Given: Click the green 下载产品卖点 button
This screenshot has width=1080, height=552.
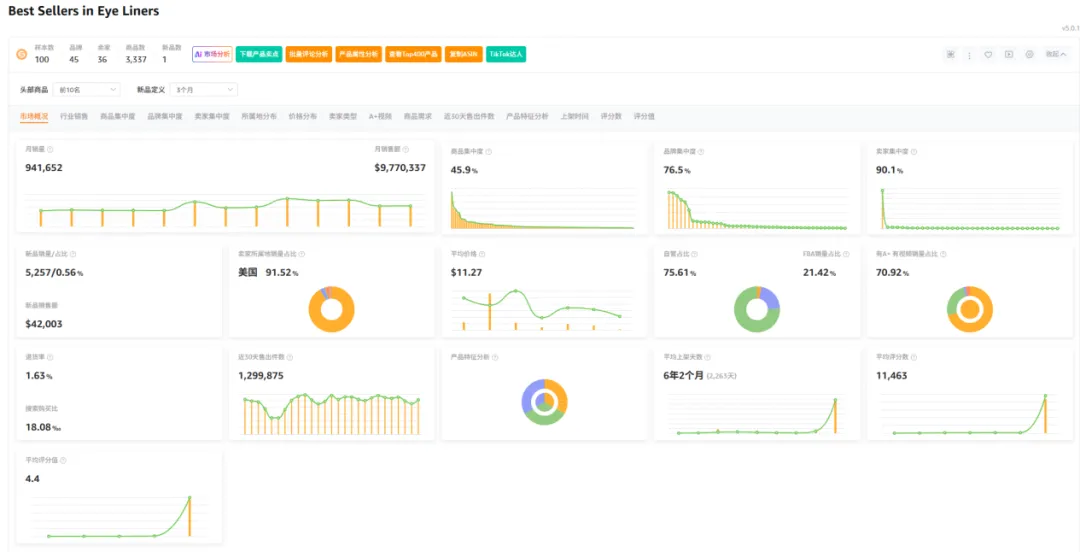Looking at the screenshot, I should [x=259, y=54].
